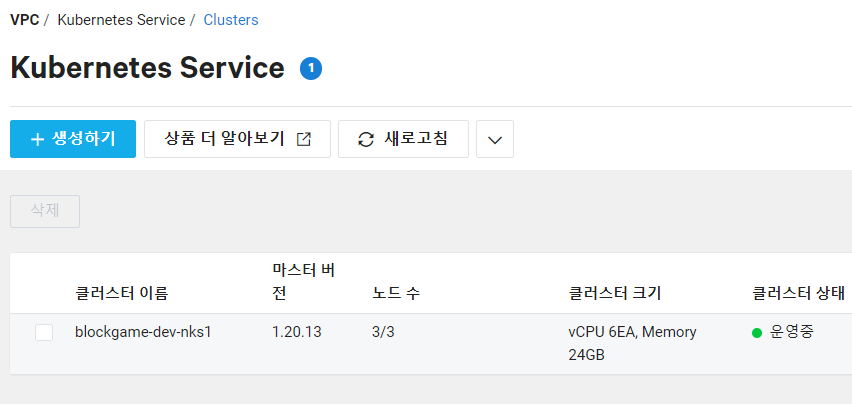Click the 상품 더 알아보기 button
This screenshot has width=852, height=404.
pyautogui.click(x=237, y=139)
